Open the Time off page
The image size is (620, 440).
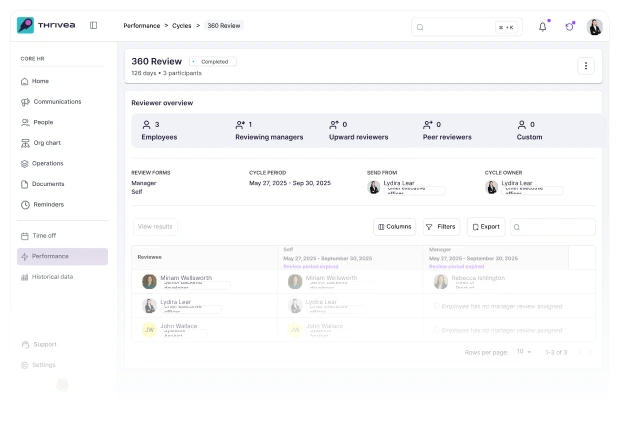pyautogui.click(x=45, y=236)
